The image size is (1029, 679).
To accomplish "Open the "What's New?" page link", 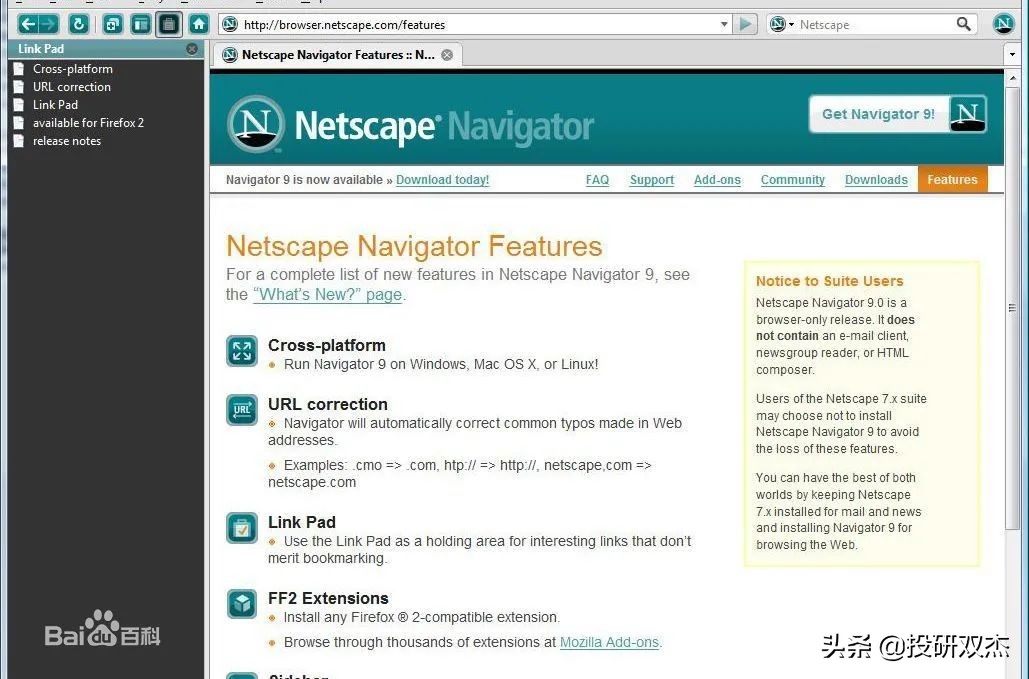I will [x=327, y=295].
